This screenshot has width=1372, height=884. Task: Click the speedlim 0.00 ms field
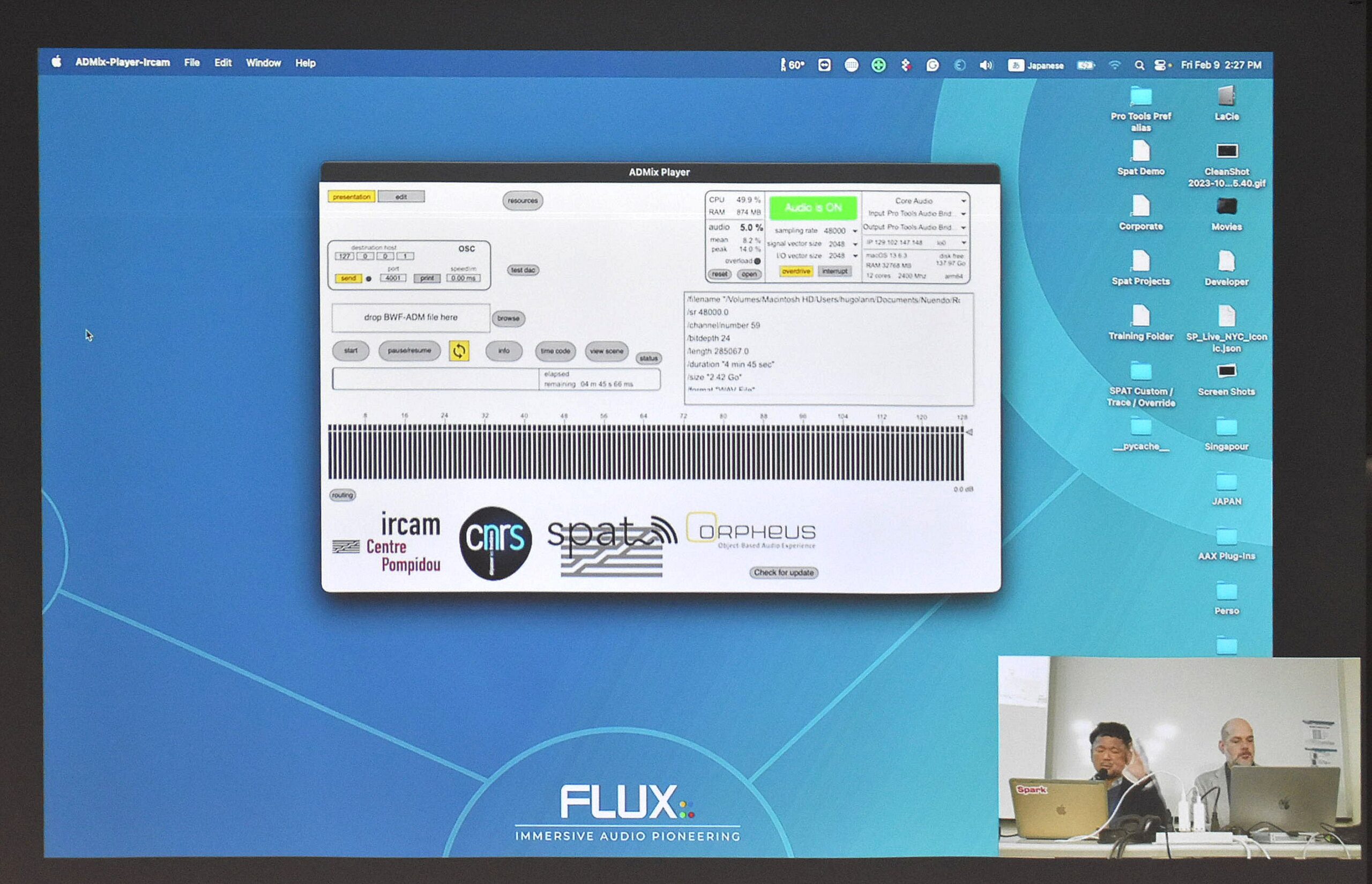coord(463,278)
